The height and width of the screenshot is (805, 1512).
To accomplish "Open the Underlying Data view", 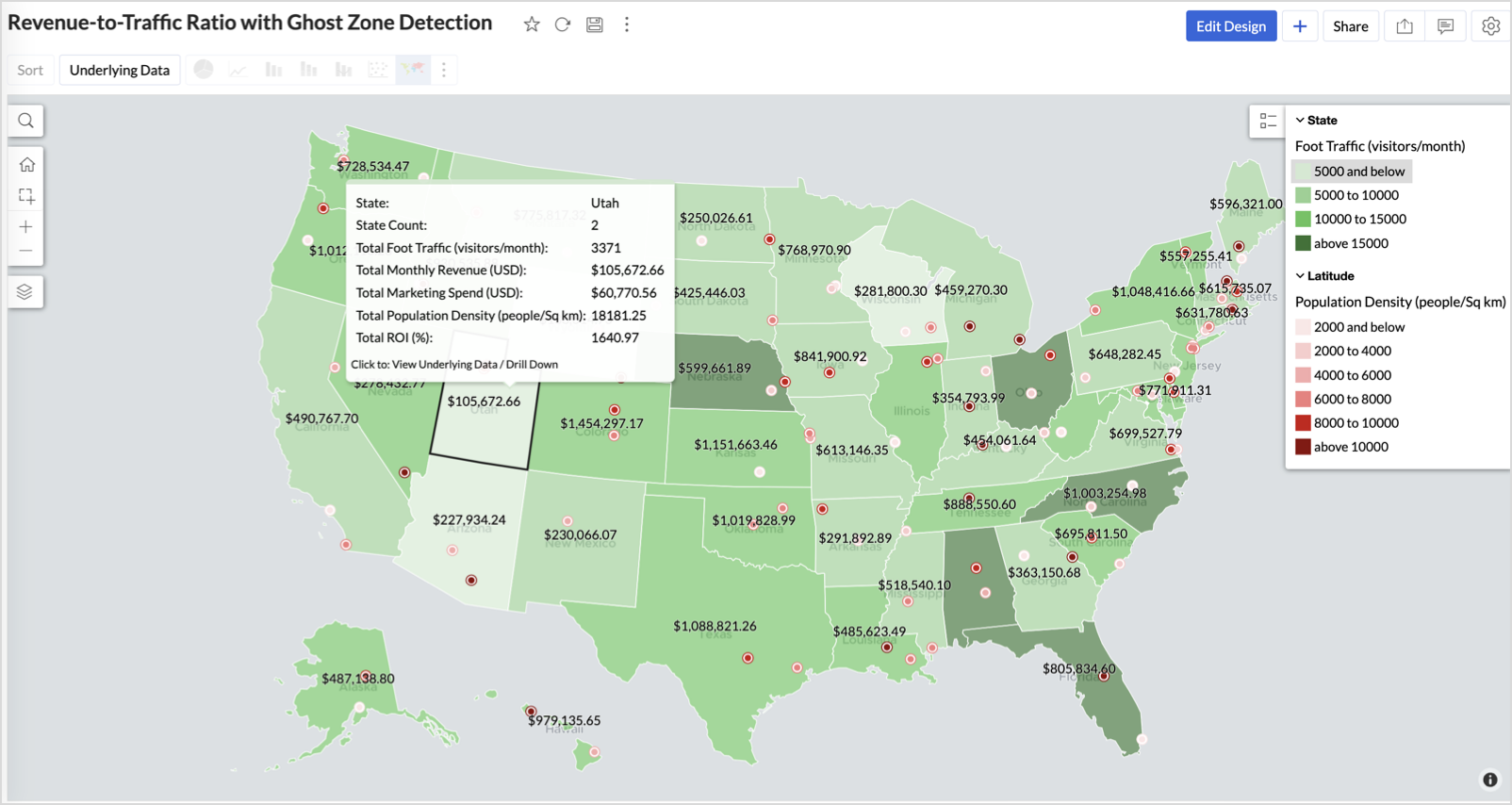I will click(x=120, y=70).
